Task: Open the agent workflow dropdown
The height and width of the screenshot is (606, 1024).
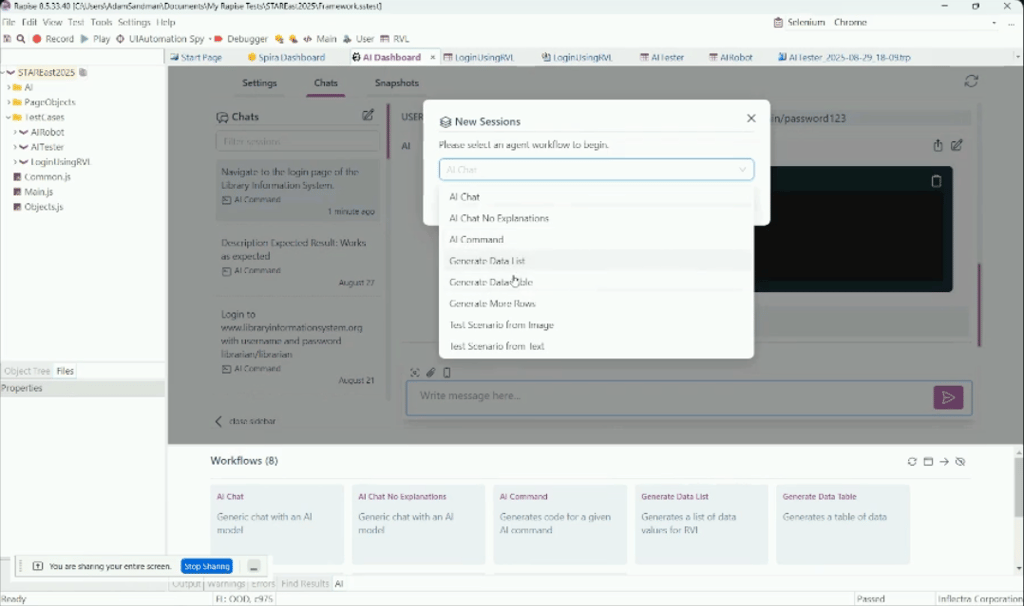Action: 596,170
